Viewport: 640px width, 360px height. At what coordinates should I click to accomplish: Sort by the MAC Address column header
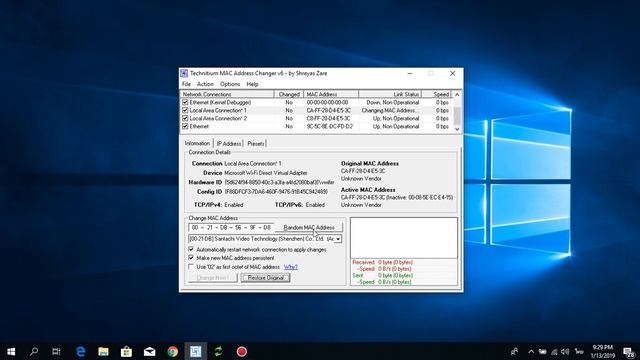click(331, 94)
